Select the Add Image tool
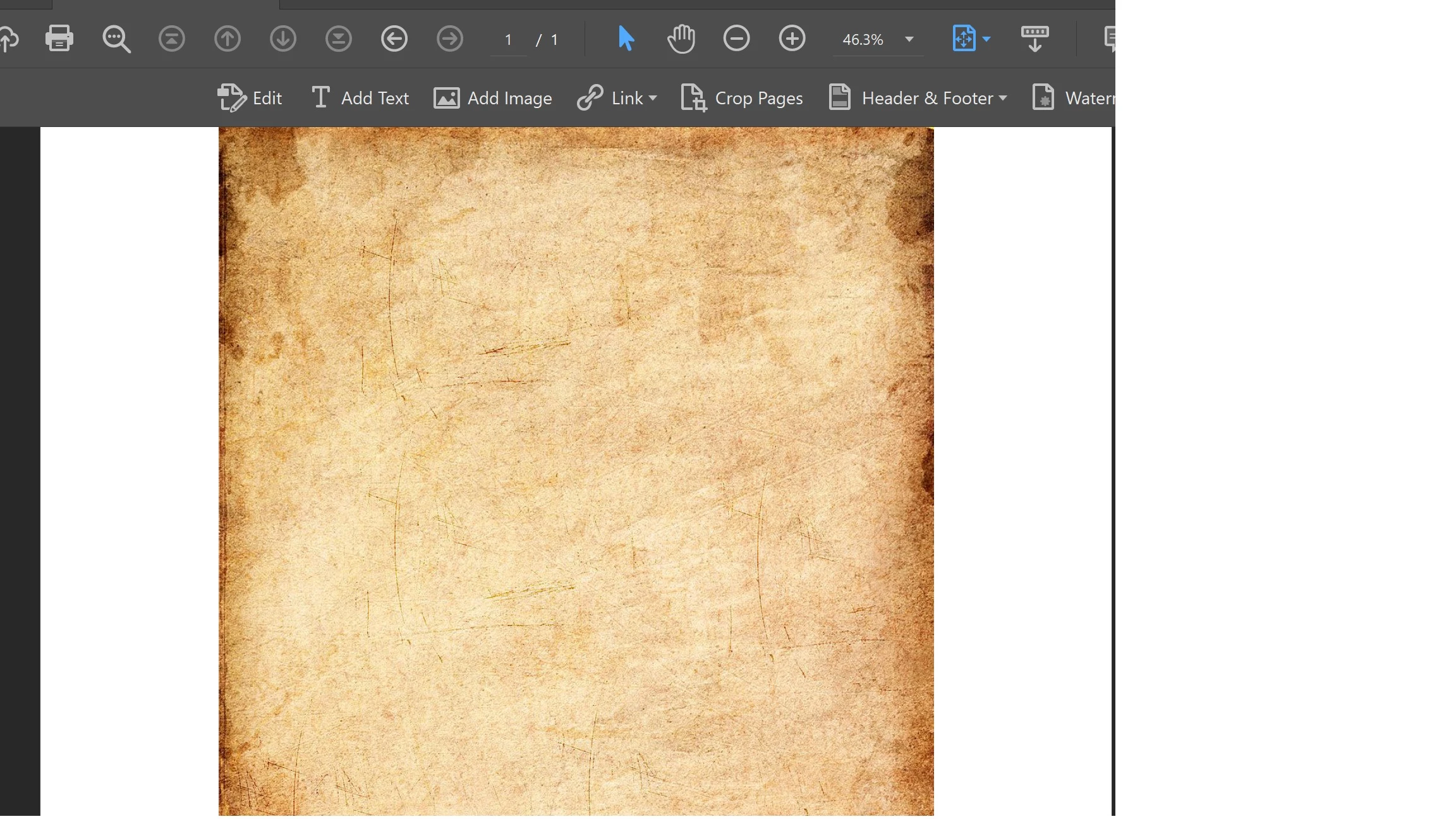The width and height of the screenshot is (1456, 819). [x=493, y=99]
